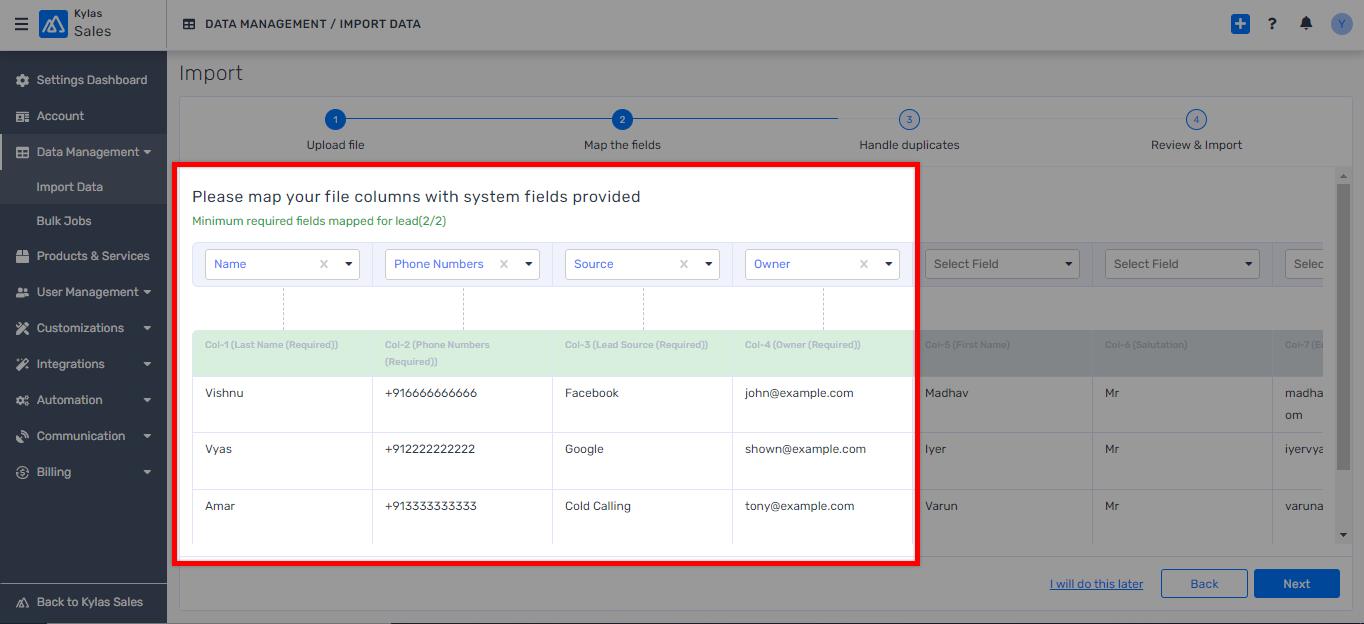Go to step 3 Handle duplicates
The image size is (1364, 624).
(909, 120)
